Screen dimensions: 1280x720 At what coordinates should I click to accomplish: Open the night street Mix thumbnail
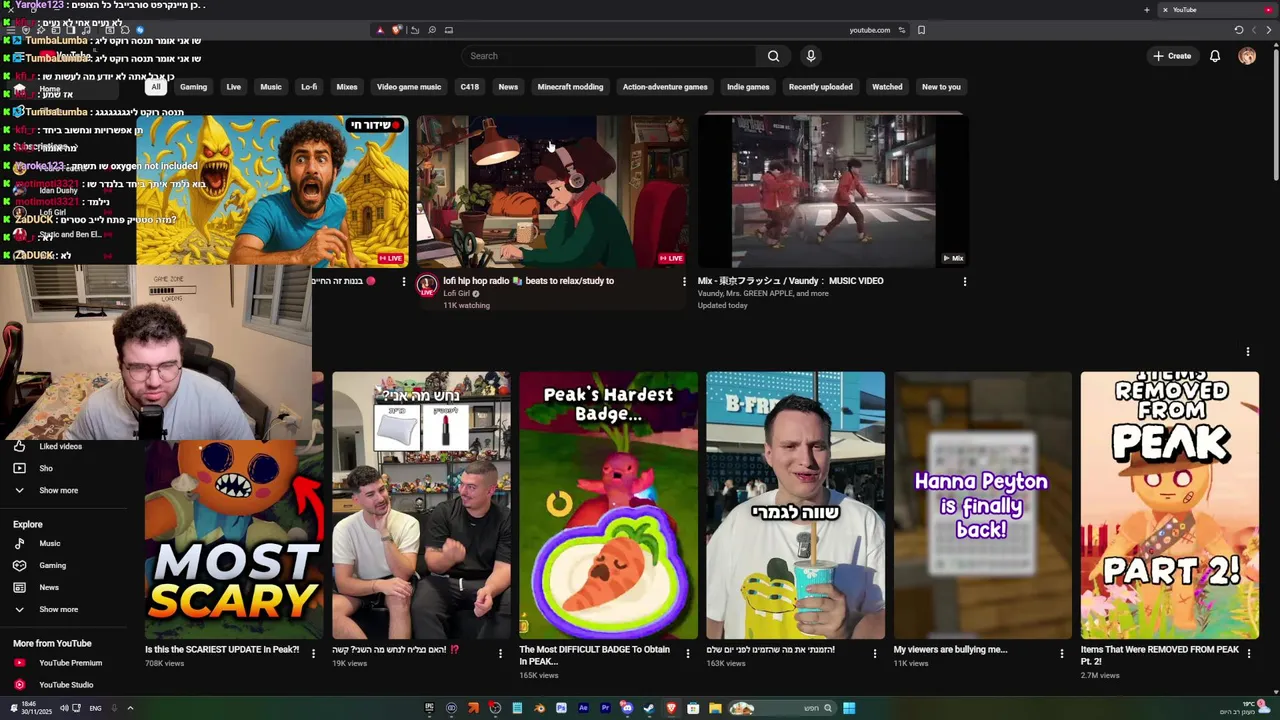pyautogui.click(x=833, y=191)
